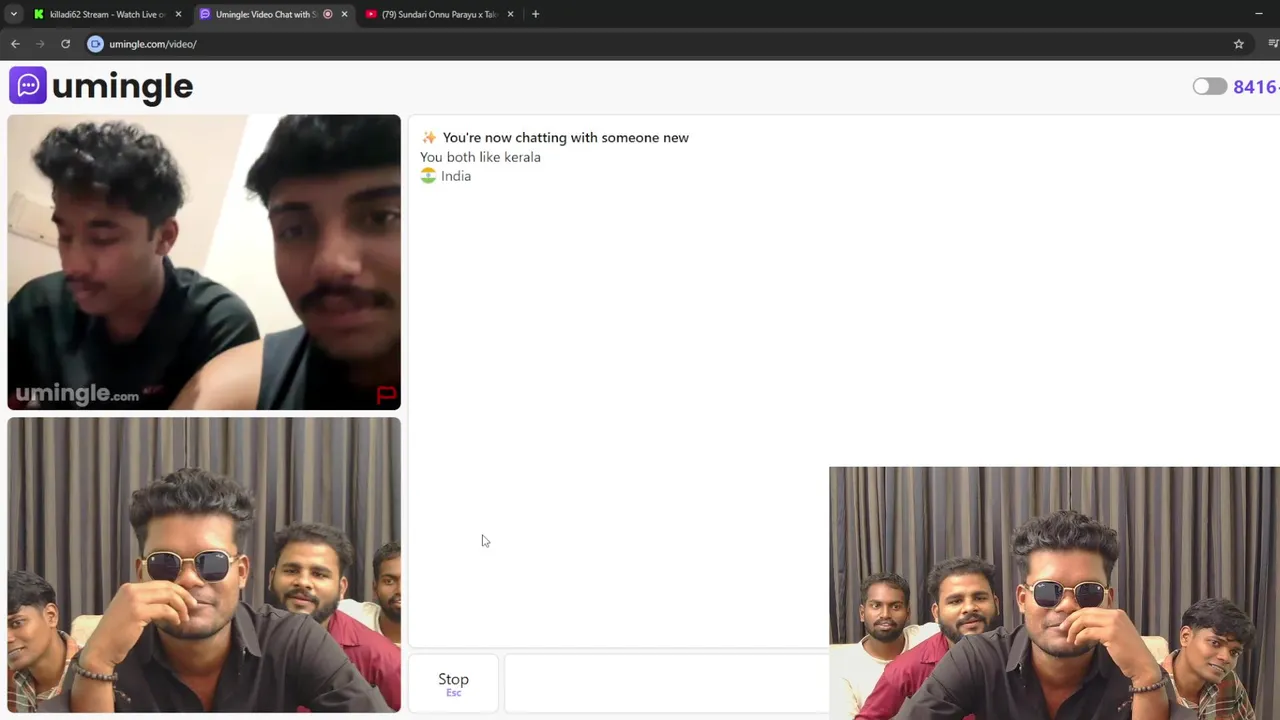Screen dimensions: 1280x720
Task: Click the 'You both like kerala' text
Action: click(480, 157)
